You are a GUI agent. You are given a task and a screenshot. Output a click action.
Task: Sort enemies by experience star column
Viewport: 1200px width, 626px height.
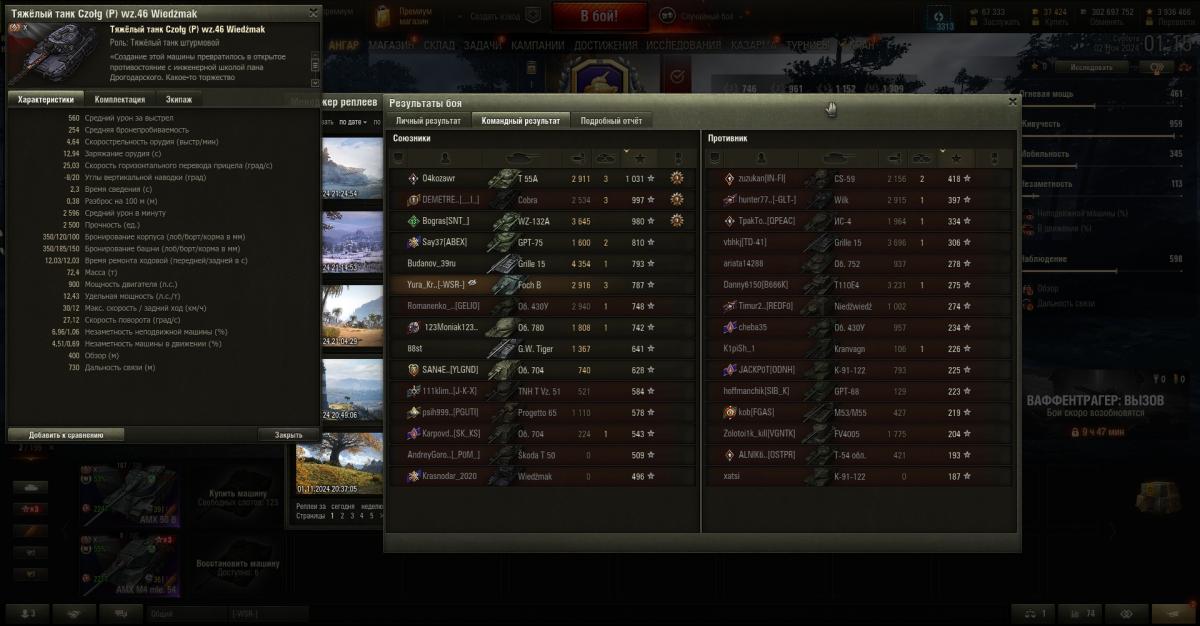(956, 158)
